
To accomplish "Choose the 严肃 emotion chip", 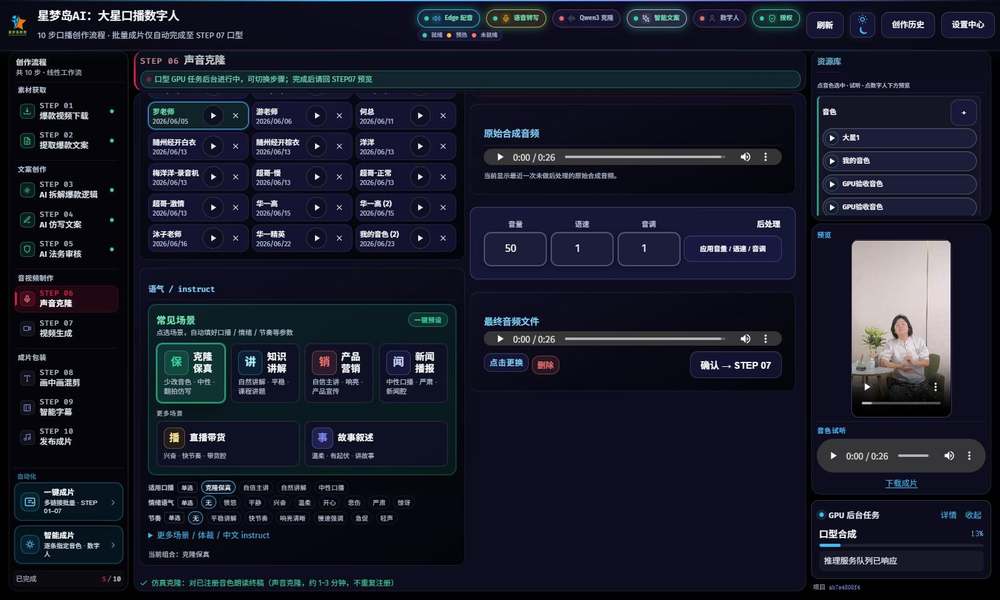I will tap(379, 503).
